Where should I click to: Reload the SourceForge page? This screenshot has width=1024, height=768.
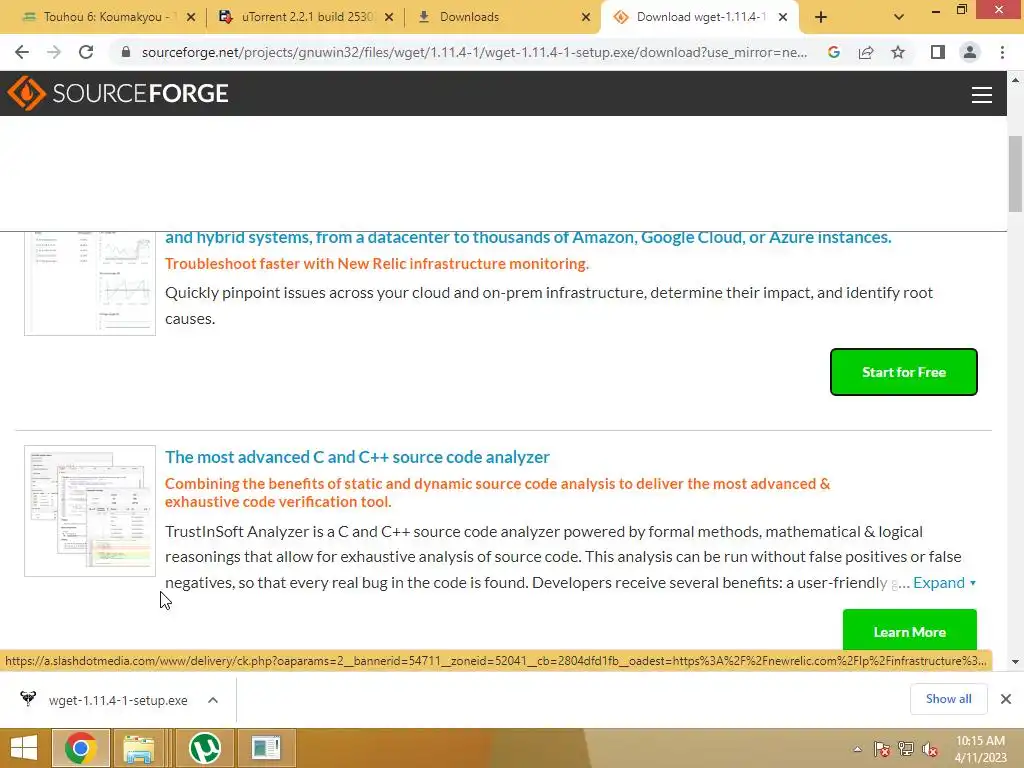pos(86,52)
